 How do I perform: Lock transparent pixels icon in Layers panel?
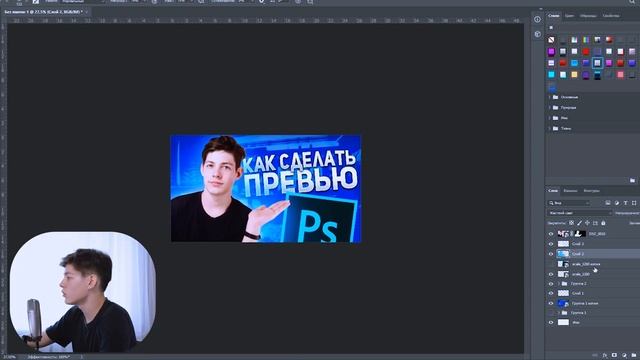pos(571,223)
